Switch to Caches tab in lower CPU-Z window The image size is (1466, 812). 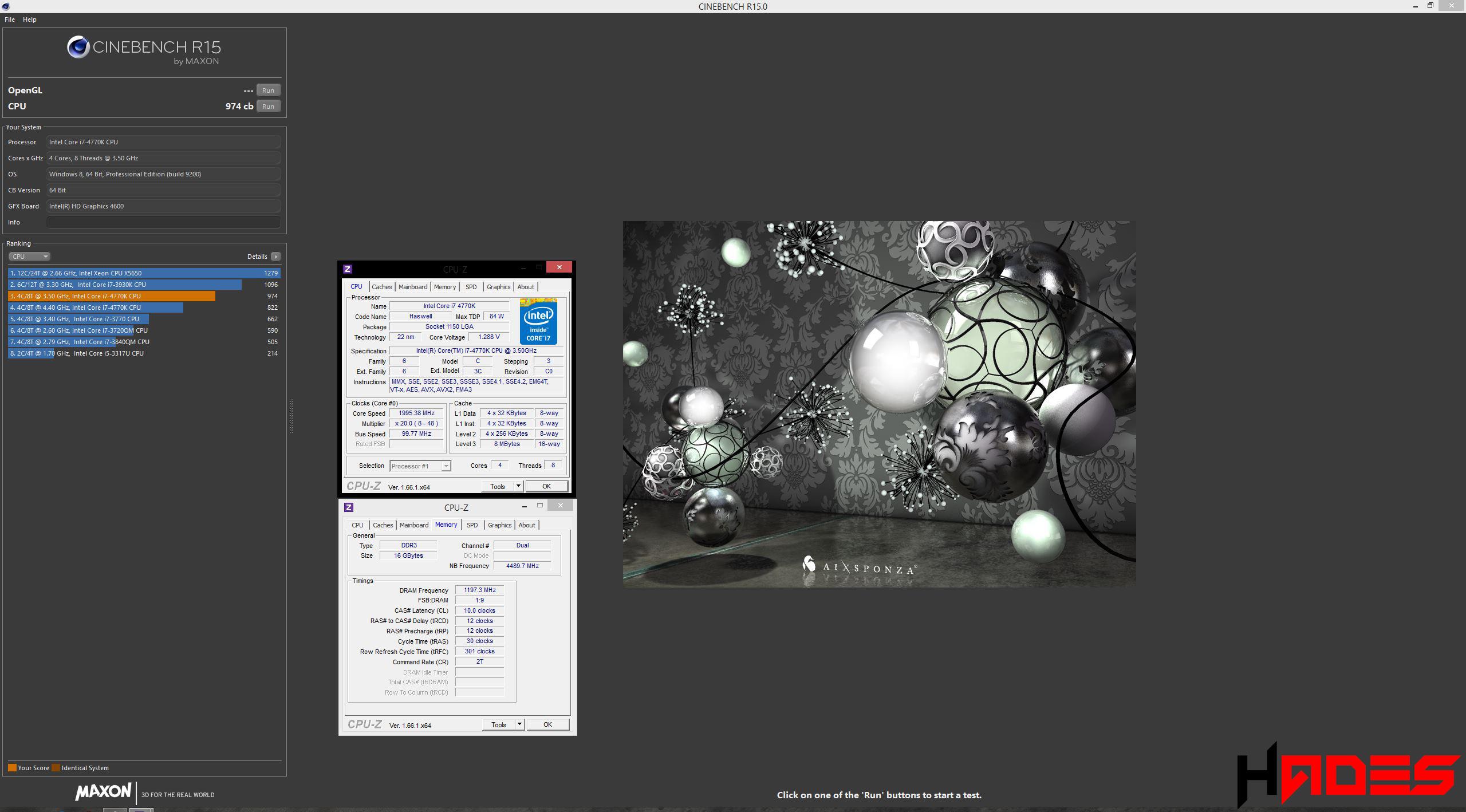coord(383,525)
